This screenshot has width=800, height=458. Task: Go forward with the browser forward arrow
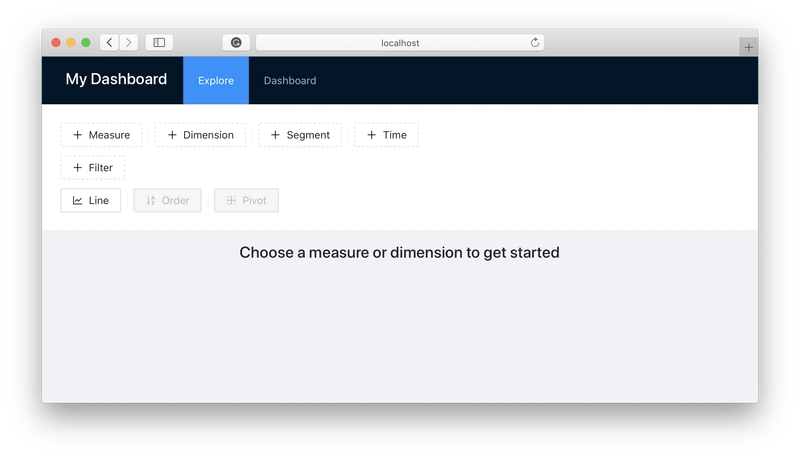click(x=129, y=42)
